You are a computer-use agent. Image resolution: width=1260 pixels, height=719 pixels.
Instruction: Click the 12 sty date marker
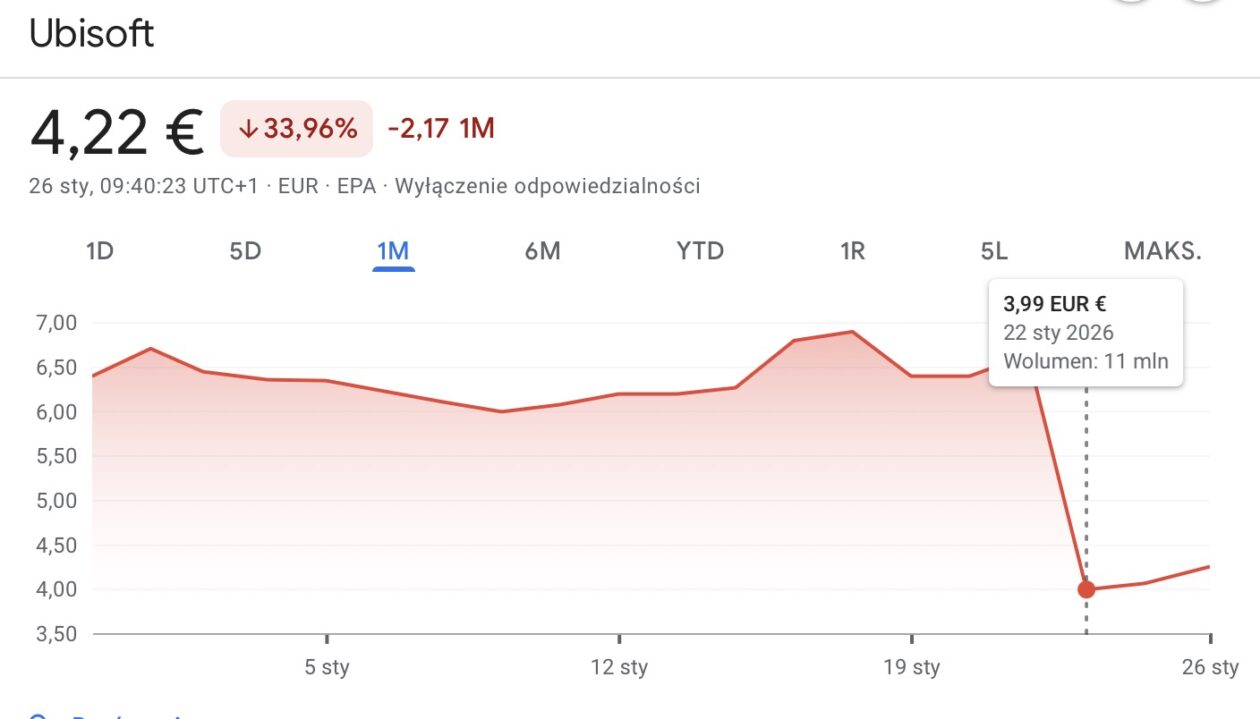(619, 667)
